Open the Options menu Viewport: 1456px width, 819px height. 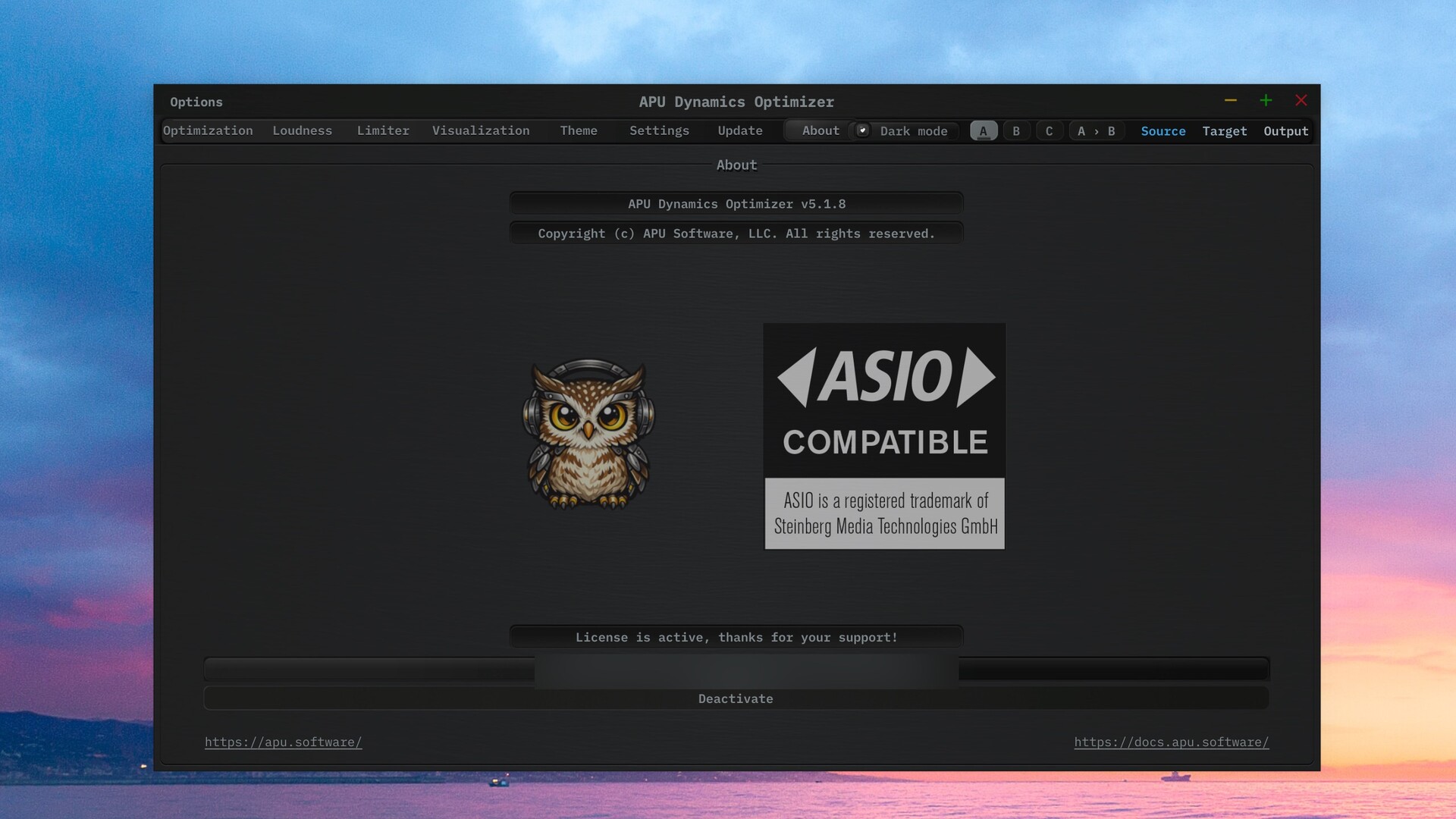click(x=196, y=102)
